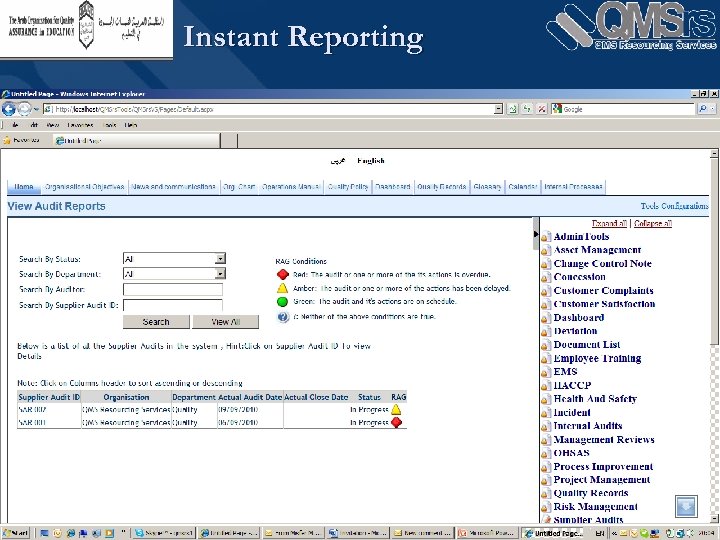Click the browser Back arrow button
720x540 pixels.
coord(9,109)
